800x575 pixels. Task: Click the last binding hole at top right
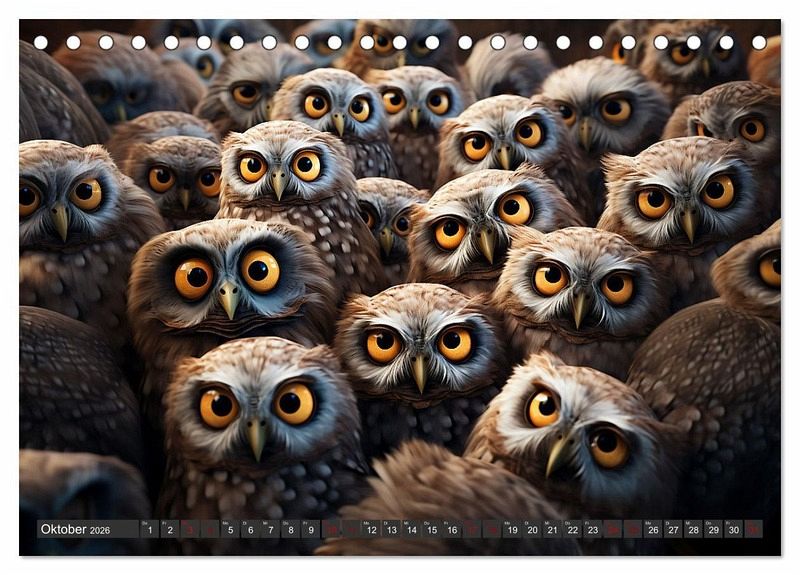point(759,42)
